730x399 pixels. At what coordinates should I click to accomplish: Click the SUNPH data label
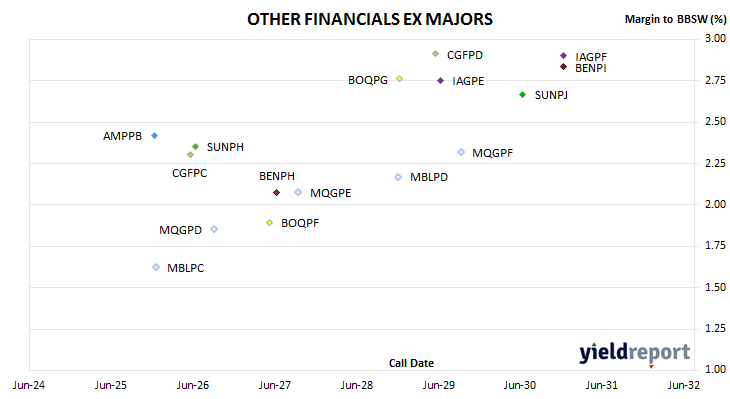[x=225, y=147]
